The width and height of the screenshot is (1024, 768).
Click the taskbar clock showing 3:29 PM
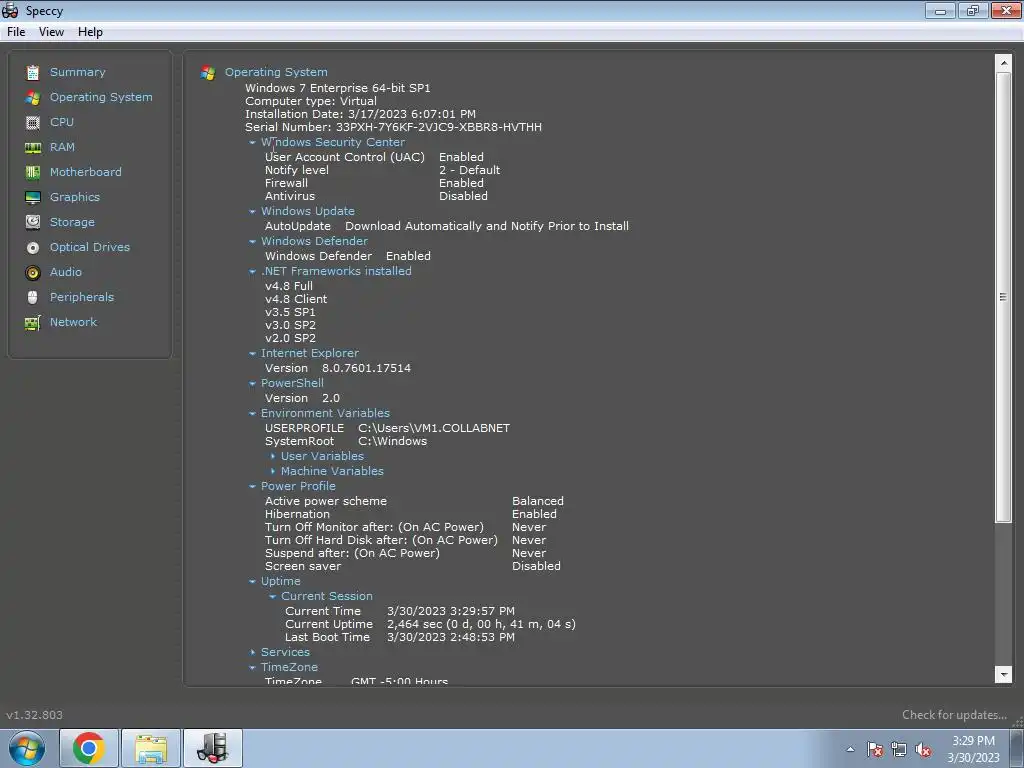click(x=974, y=749)
